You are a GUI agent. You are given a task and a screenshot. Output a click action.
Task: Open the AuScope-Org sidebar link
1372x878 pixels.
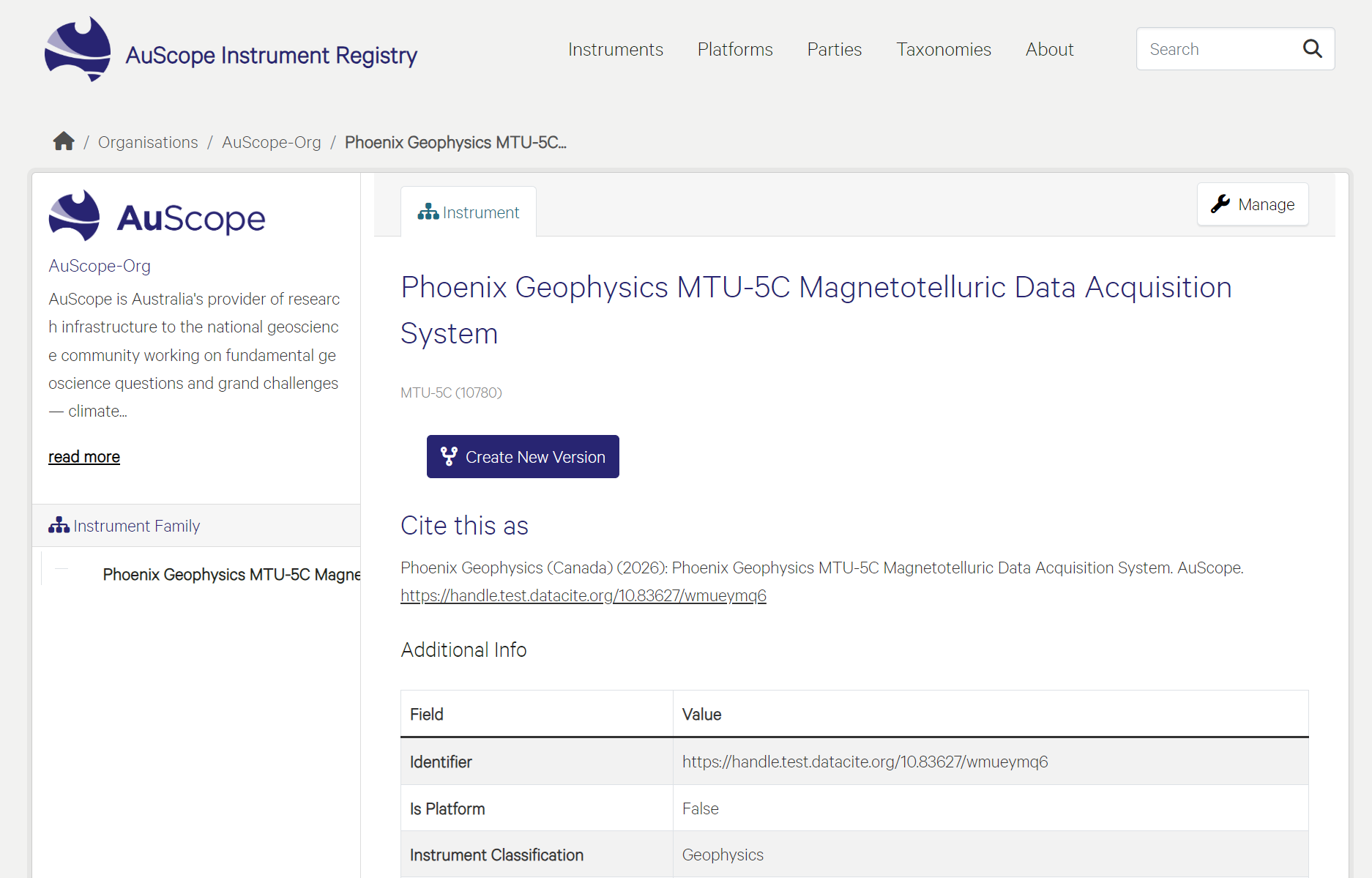tap(100, 266)
